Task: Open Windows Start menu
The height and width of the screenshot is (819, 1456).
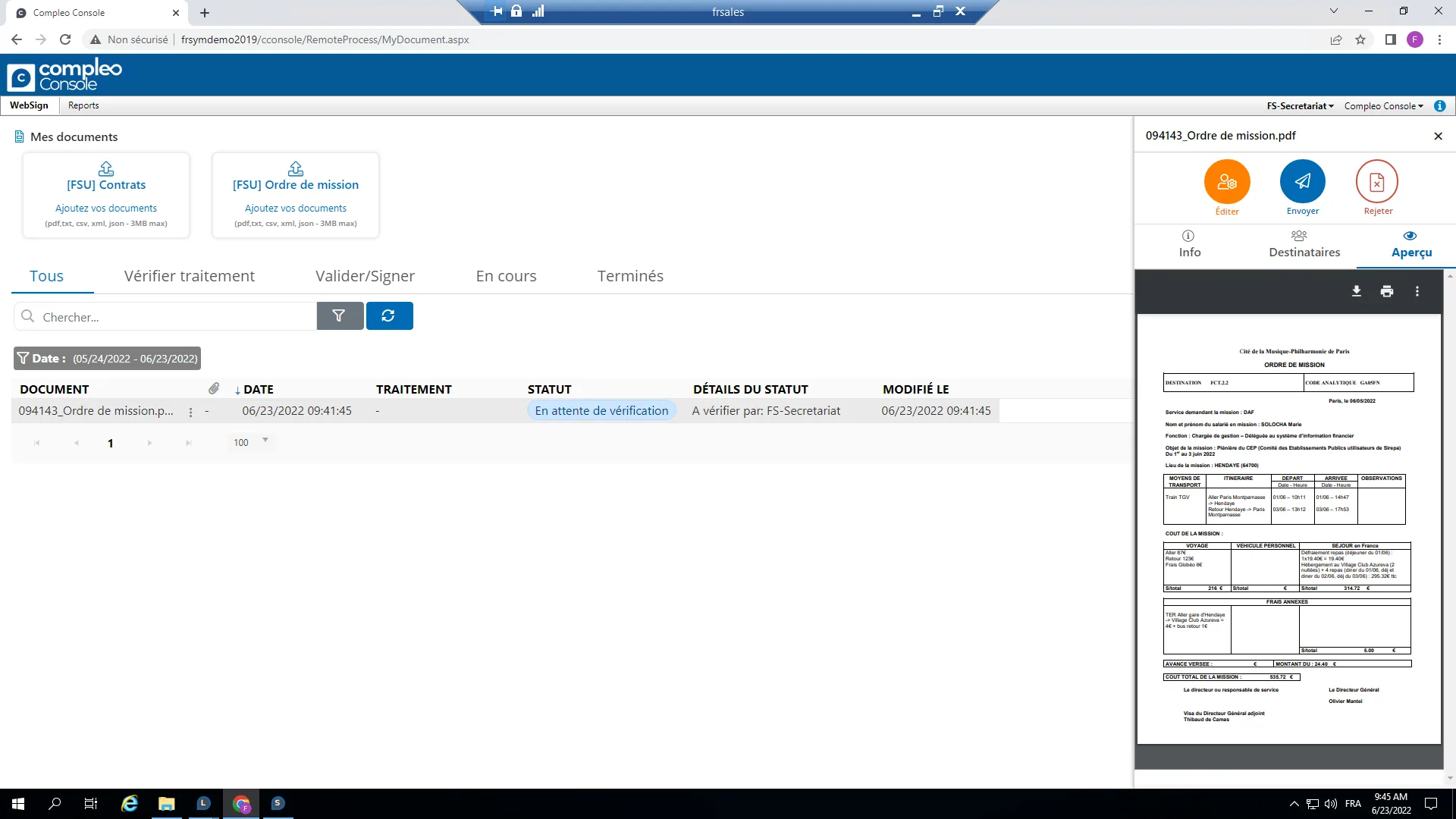Action: [x=18, y=804]
